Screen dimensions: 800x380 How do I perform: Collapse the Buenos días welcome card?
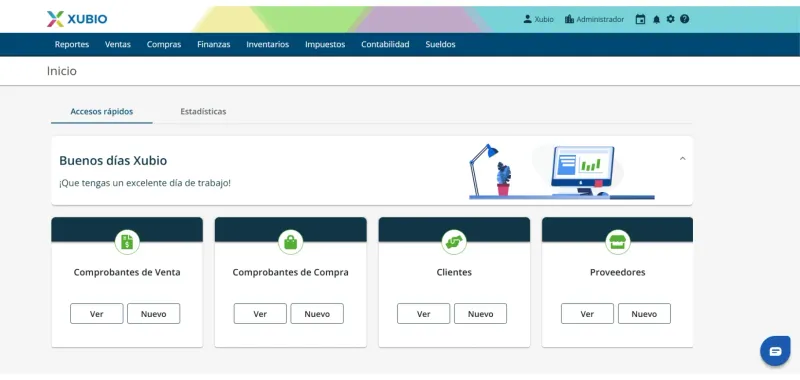[683, 159]
